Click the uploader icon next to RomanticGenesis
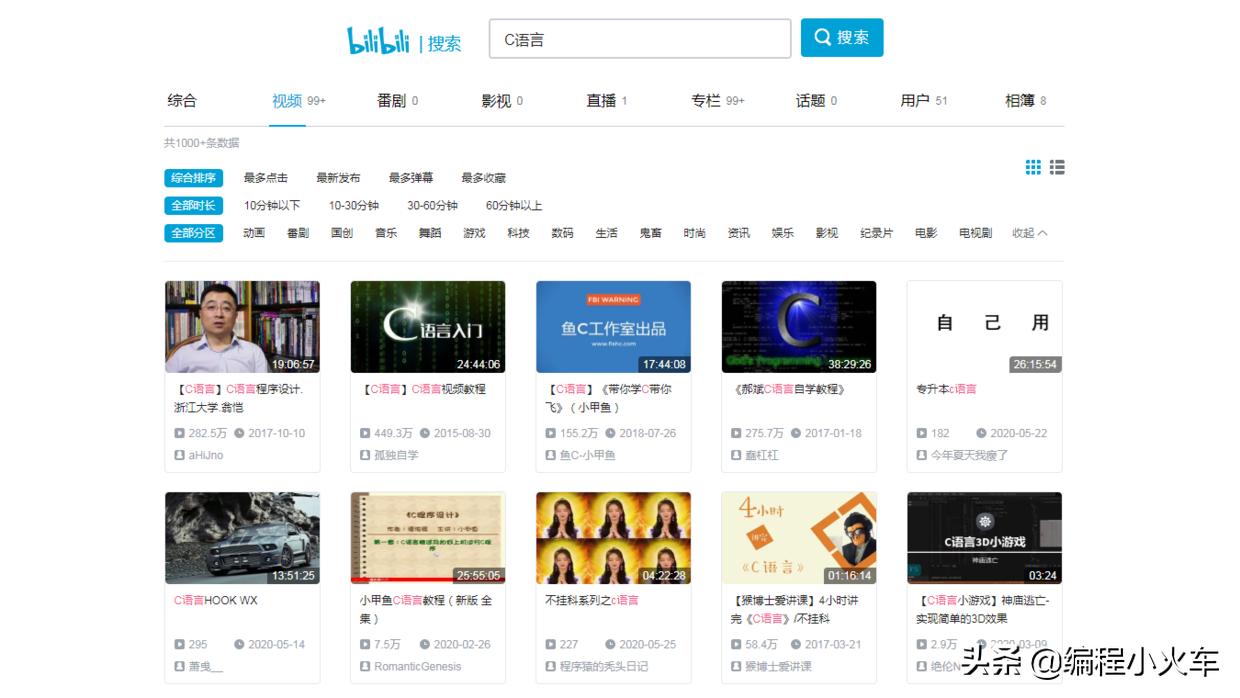Image resolution: width=1240 pixels, height=698 pixels. click(x=364, y=666)
